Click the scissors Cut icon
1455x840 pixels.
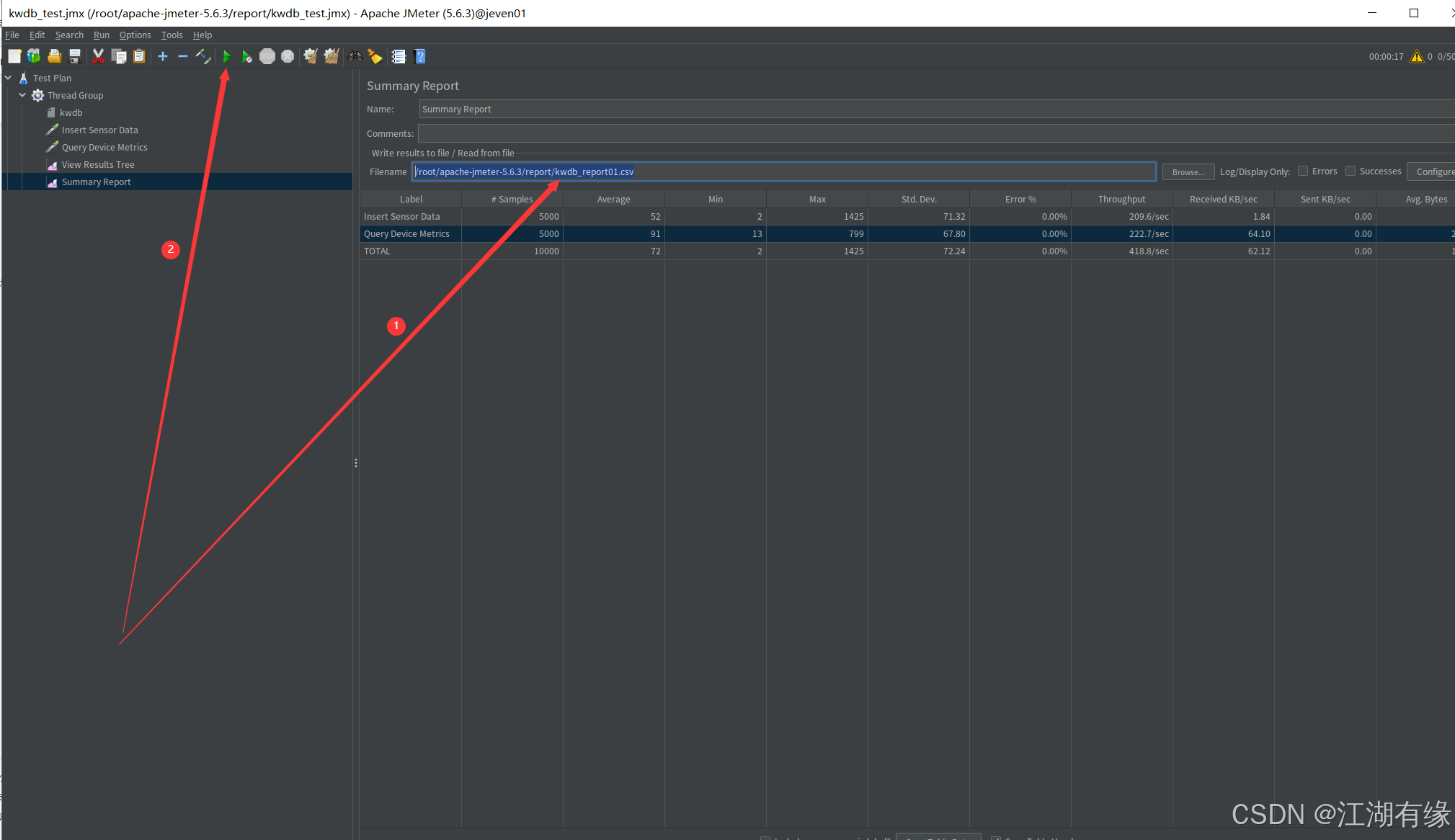tap(98, 56)
